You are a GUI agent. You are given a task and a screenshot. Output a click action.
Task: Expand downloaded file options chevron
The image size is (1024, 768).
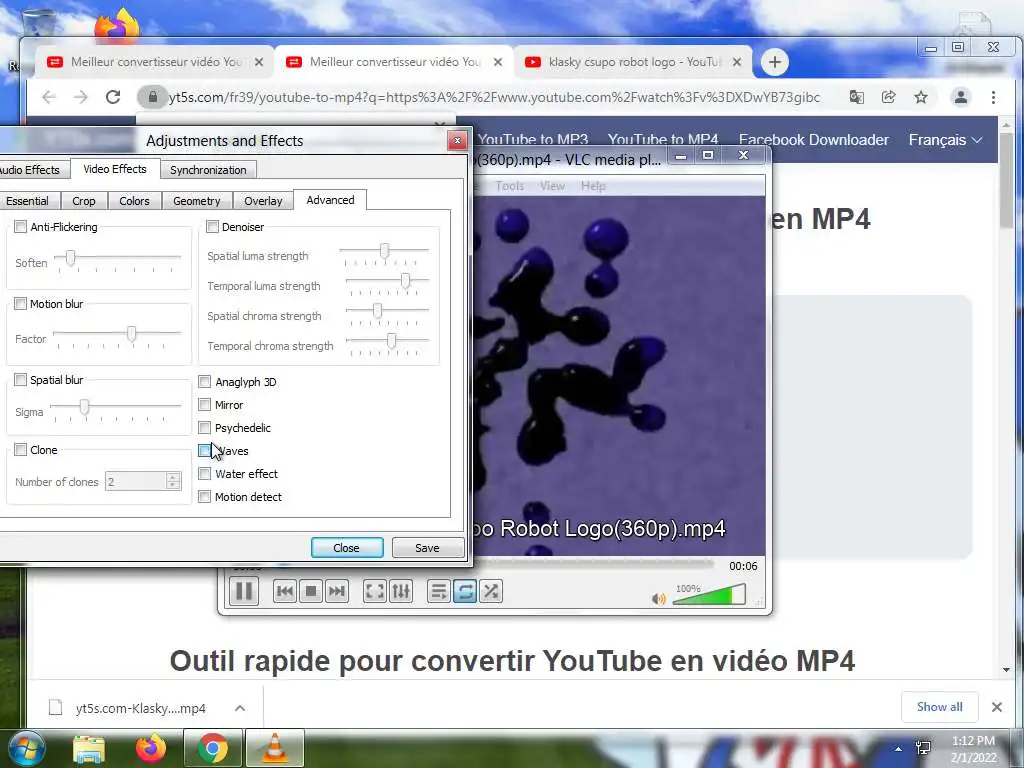coord(240,708)
